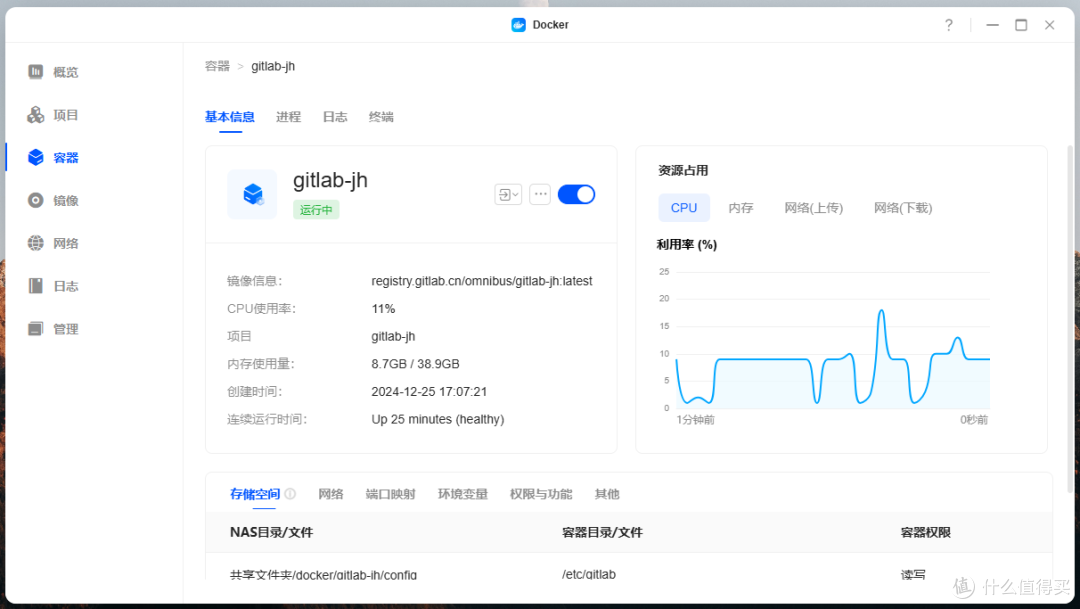
Task: Select the CPU resource button
Action: (x=684, y=207)
